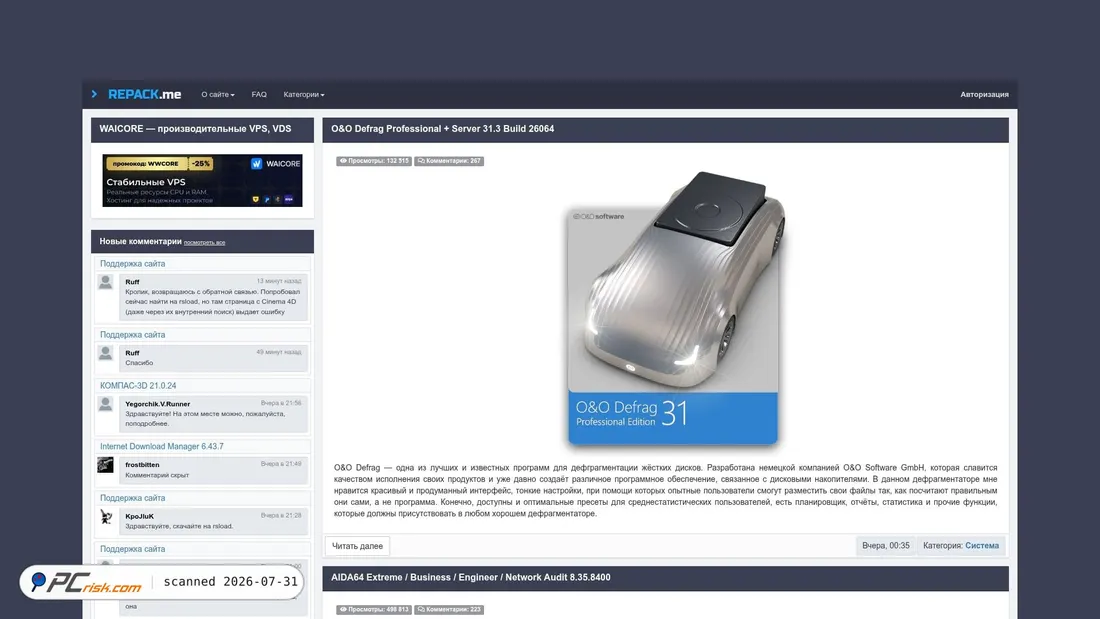Click the Комментарий скрыт text
Viewport: 1100px width, 619px height.
[157, 476]
